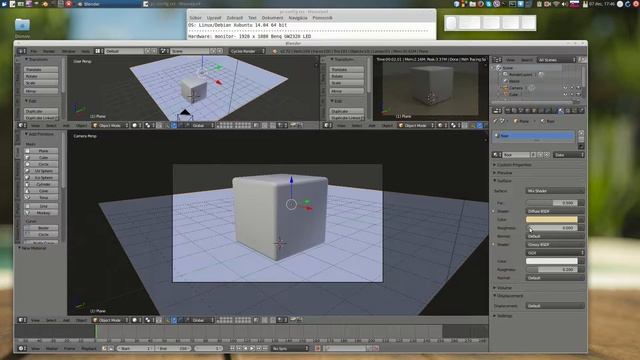Screen dimensions: 640x360
Task: Open the File menu in Blender
Action: point(34,51)
